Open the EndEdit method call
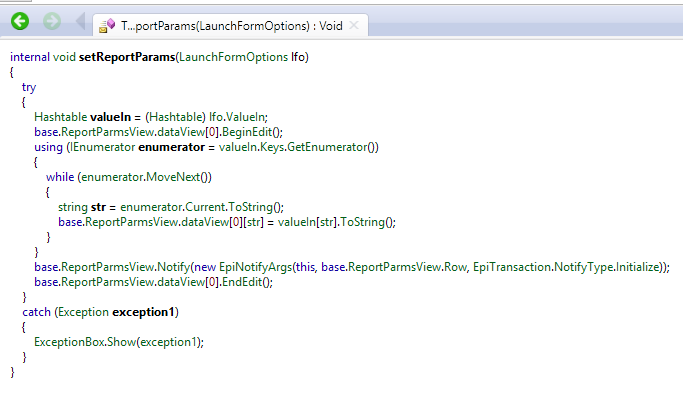The width and height of the screenshot is (683, 396). tap(242, 282)
